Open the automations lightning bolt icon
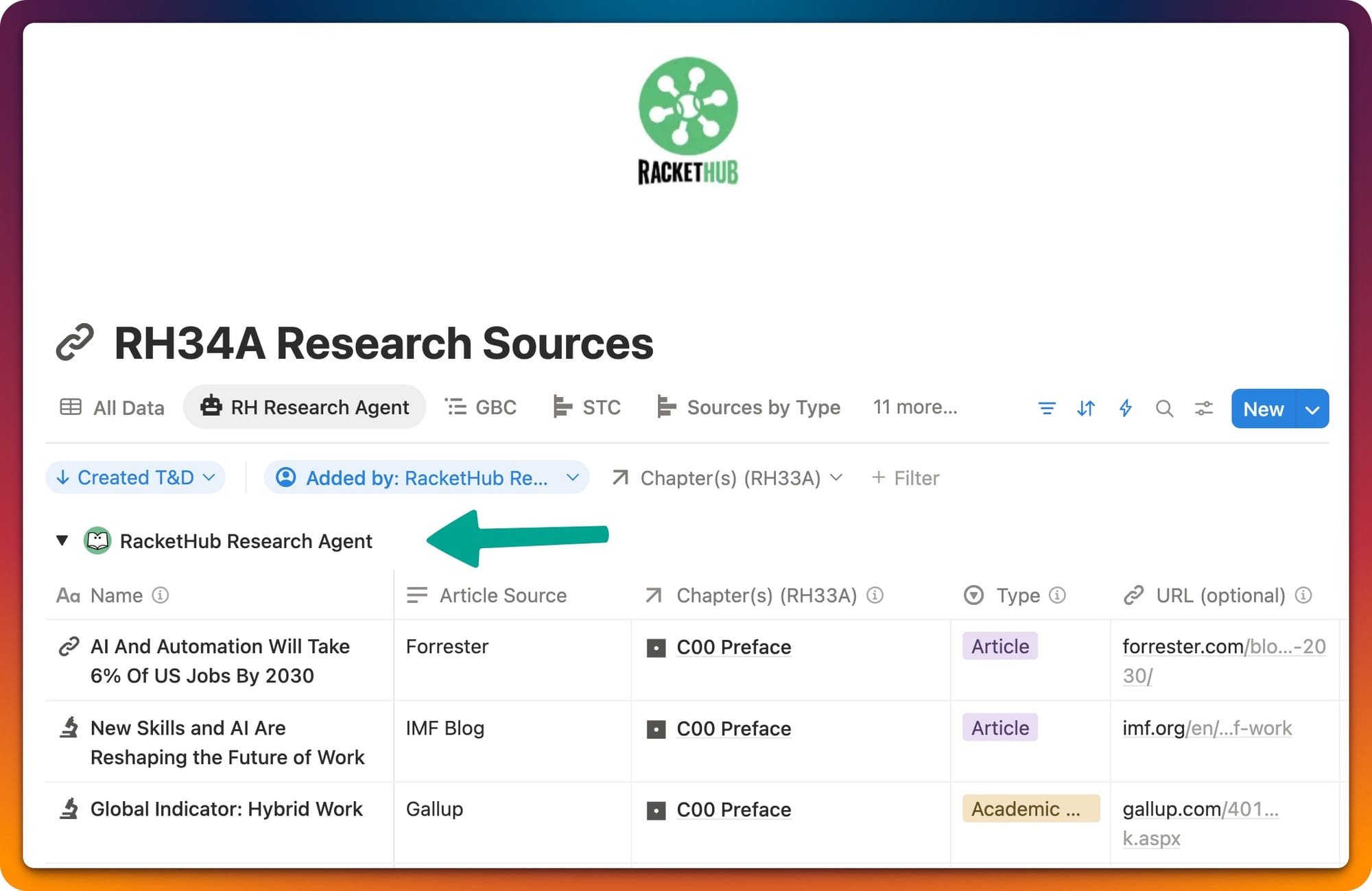The width and height of the screenshot is (1372, 891). [1125, 409]
